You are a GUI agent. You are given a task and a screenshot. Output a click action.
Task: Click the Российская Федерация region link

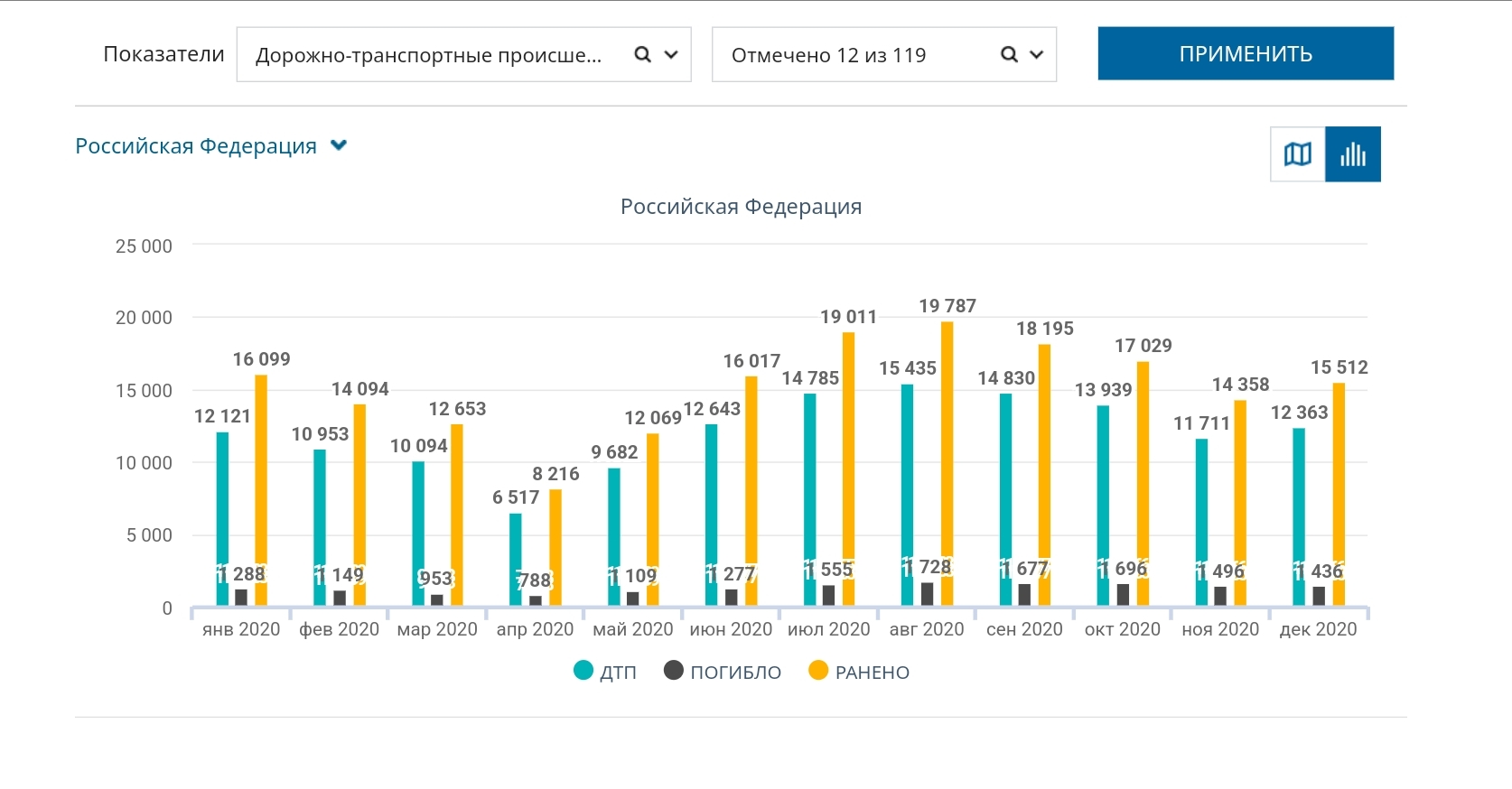(196, 146)
